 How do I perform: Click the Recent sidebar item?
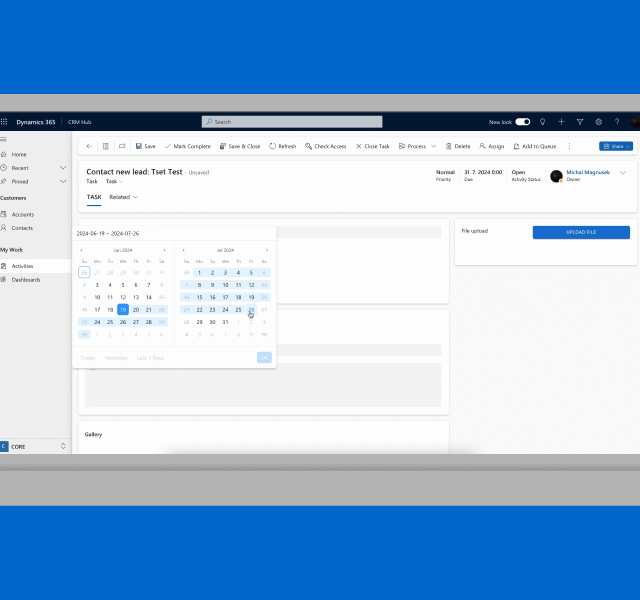tap(20, 168)
